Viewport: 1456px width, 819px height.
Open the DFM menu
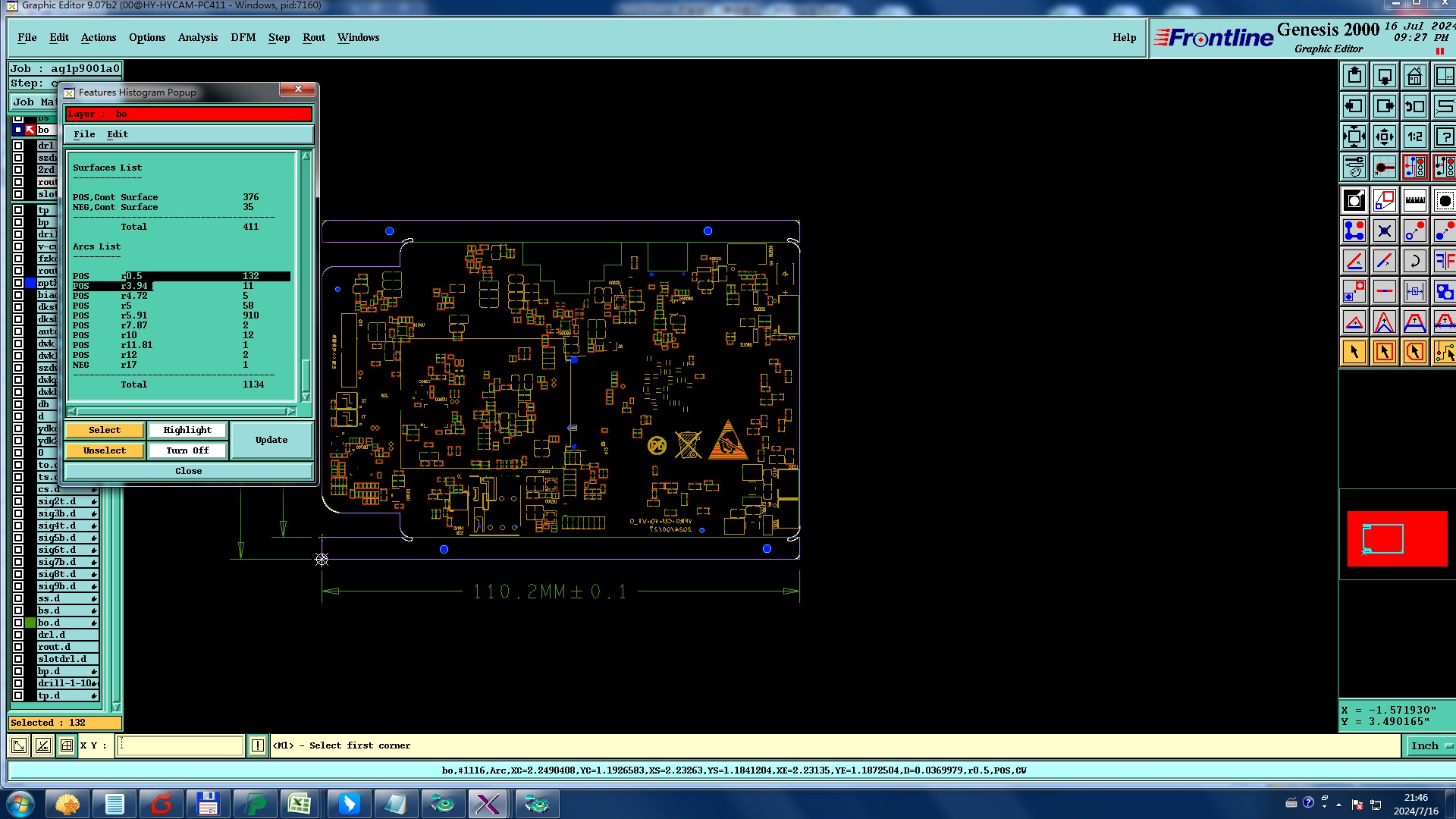click(x=243, y=37)
